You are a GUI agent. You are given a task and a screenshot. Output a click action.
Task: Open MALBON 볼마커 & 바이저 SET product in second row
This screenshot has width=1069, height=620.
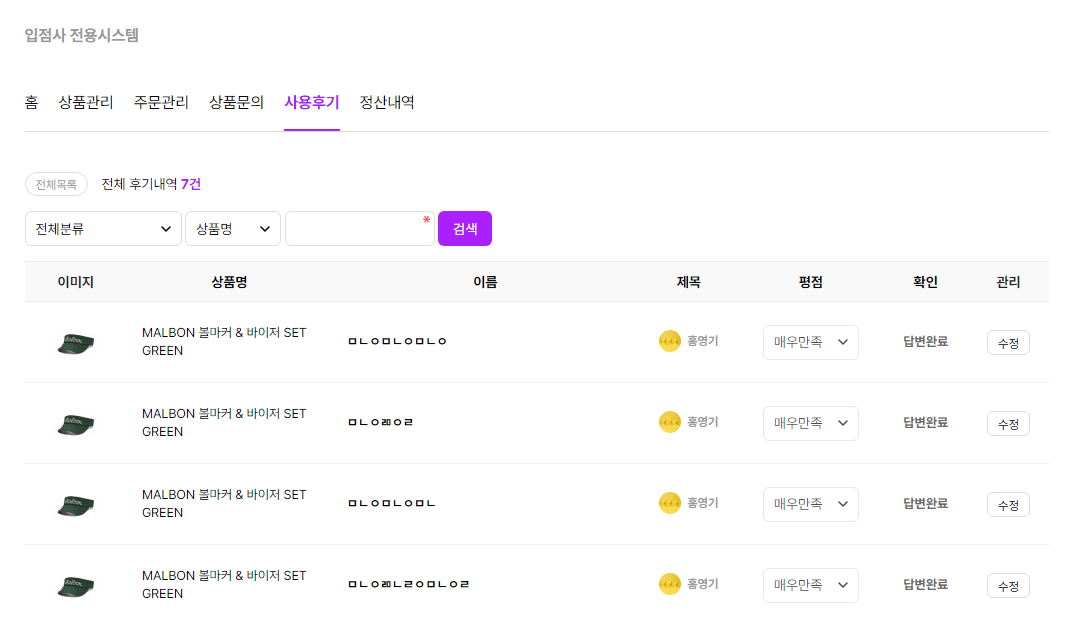pos(224,422)
